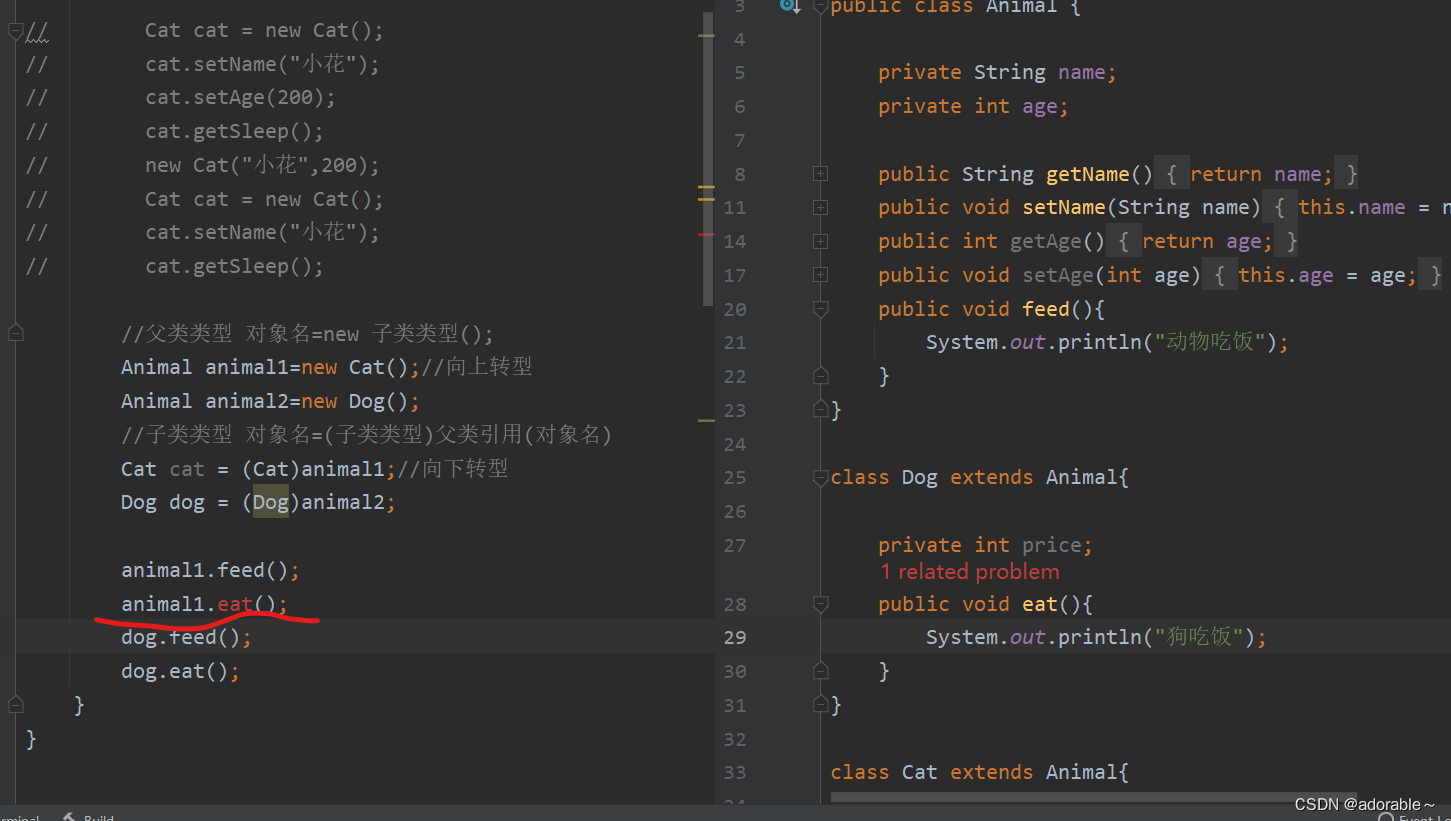Click the 'dog' variable in 'Dog dog ='
The height and width of the screenshot is (821, 1451).
tap(187, 502)
